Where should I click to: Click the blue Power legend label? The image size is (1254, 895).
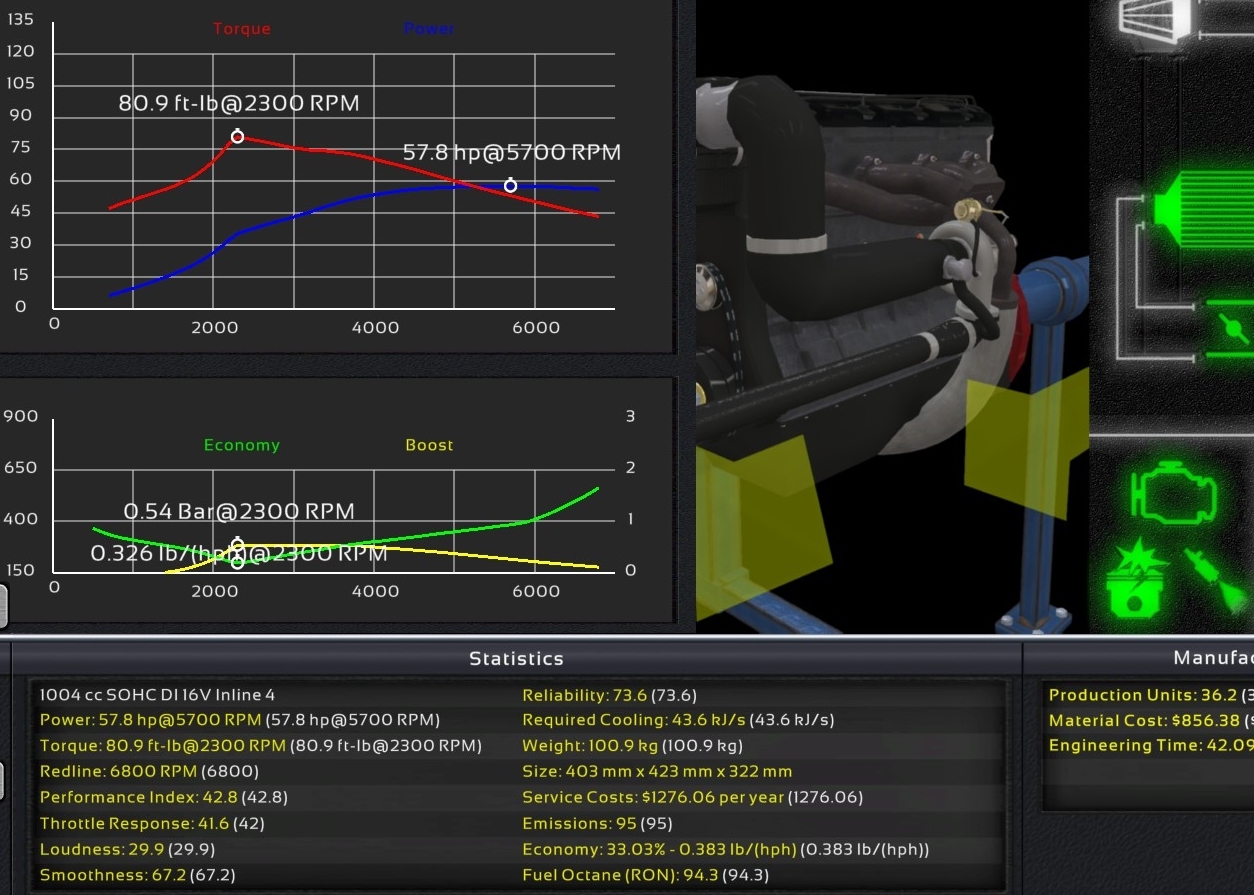429,29
